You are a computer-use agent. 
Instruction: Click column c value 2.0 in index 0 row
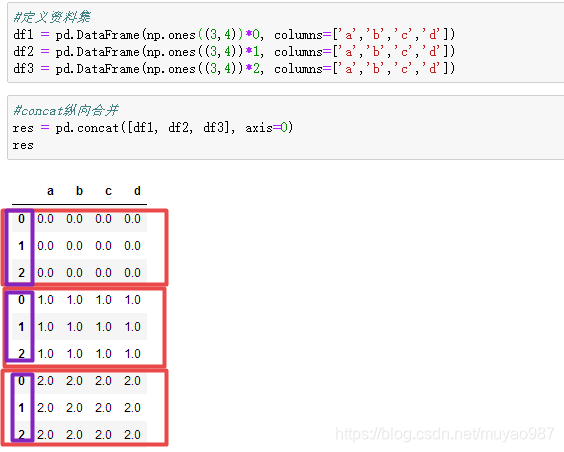[104, 380]
